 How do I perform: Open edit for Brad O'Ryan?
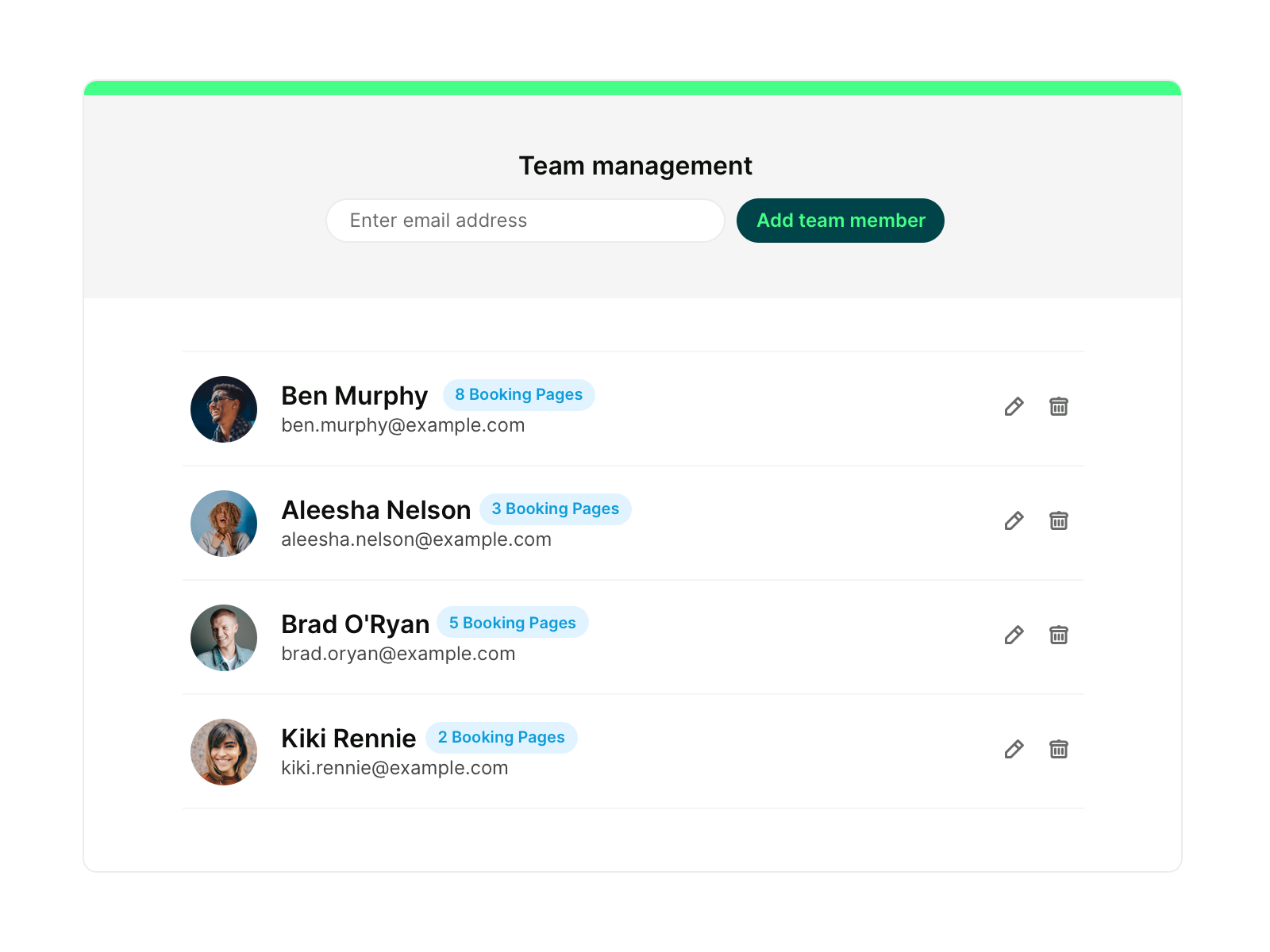click(x=1014, y=635)
